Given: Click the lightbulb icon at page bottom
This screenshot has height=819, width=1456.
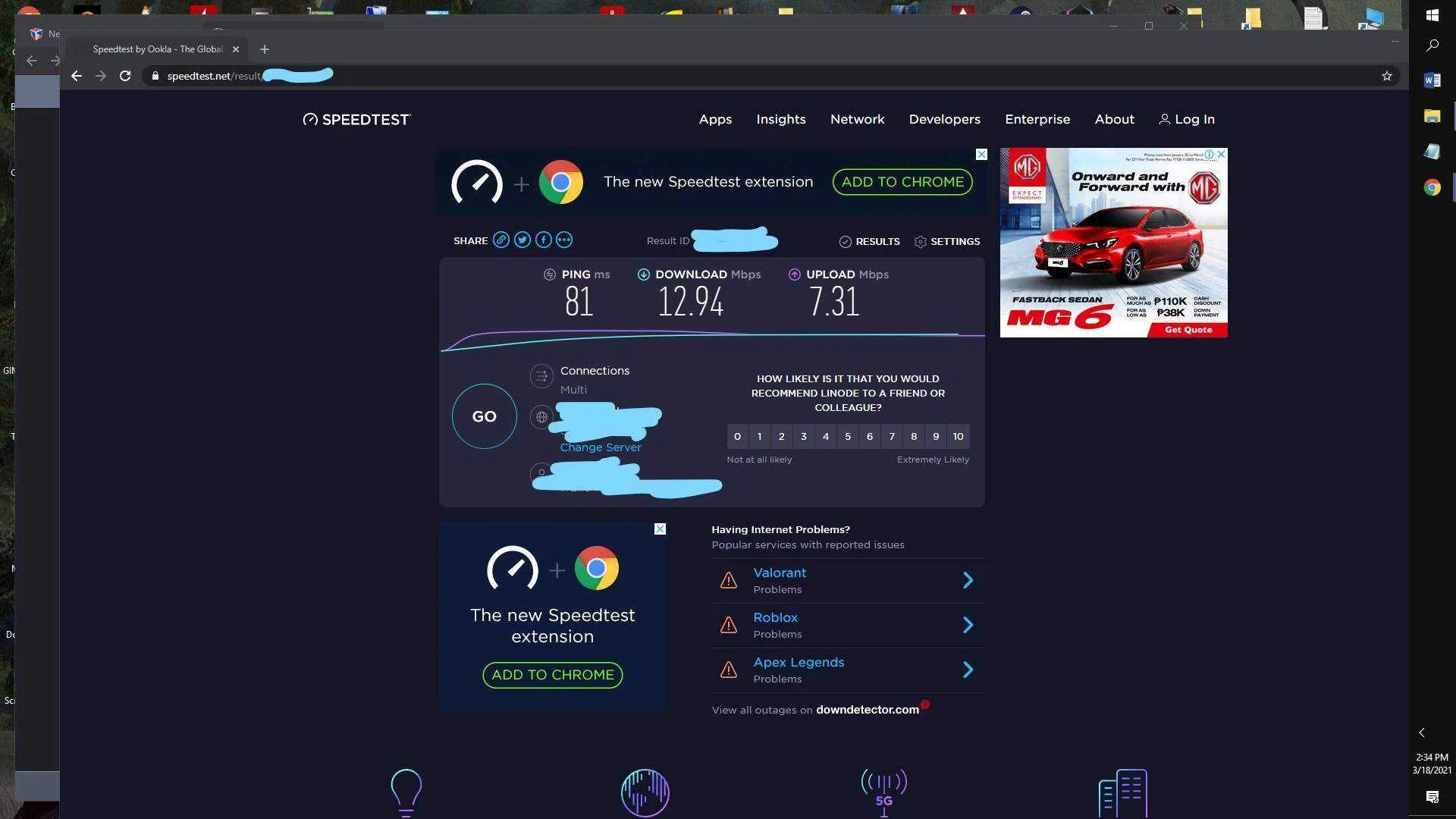Looking at the screenshot, I should pyautogui.click(x=406, y=793).
